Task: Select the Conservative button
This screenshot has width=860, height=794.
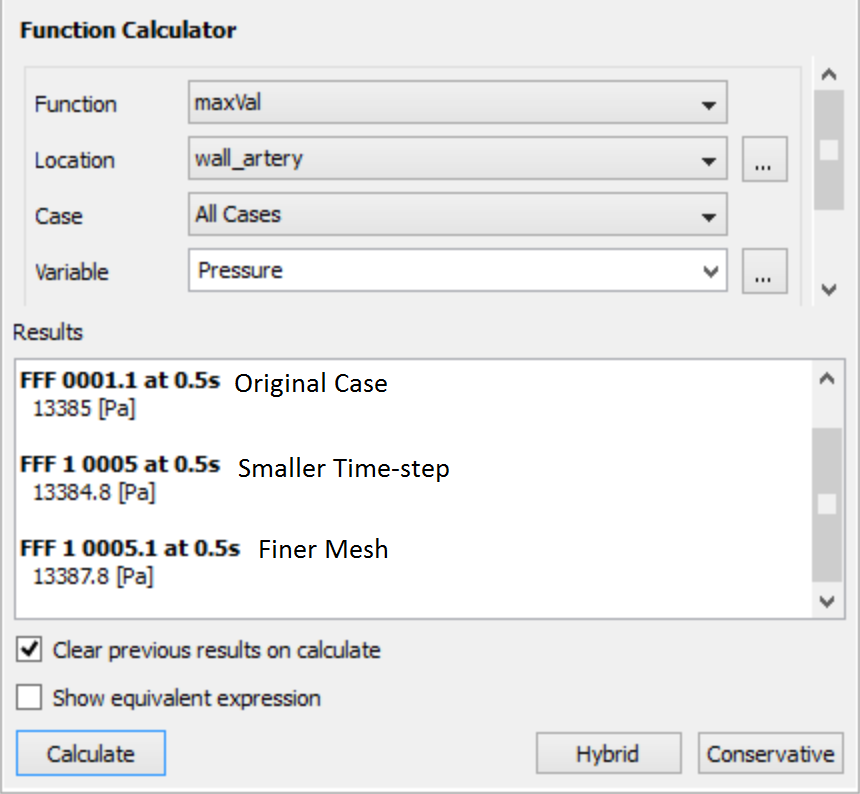Action: tap(770, 753)
